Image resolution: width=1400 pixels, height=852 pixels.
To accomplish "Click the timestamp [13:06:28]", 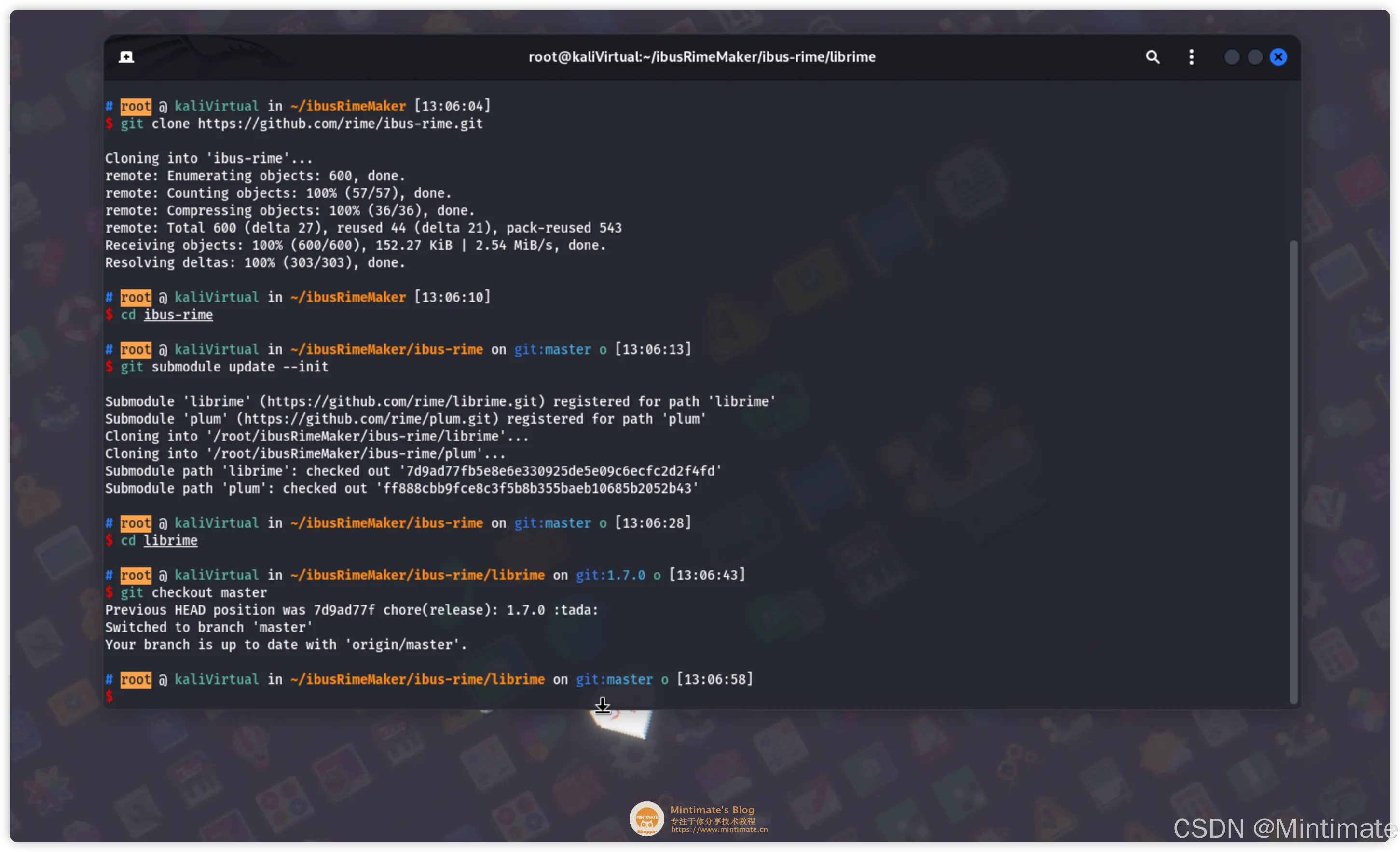I will click(x=653, y=523).
